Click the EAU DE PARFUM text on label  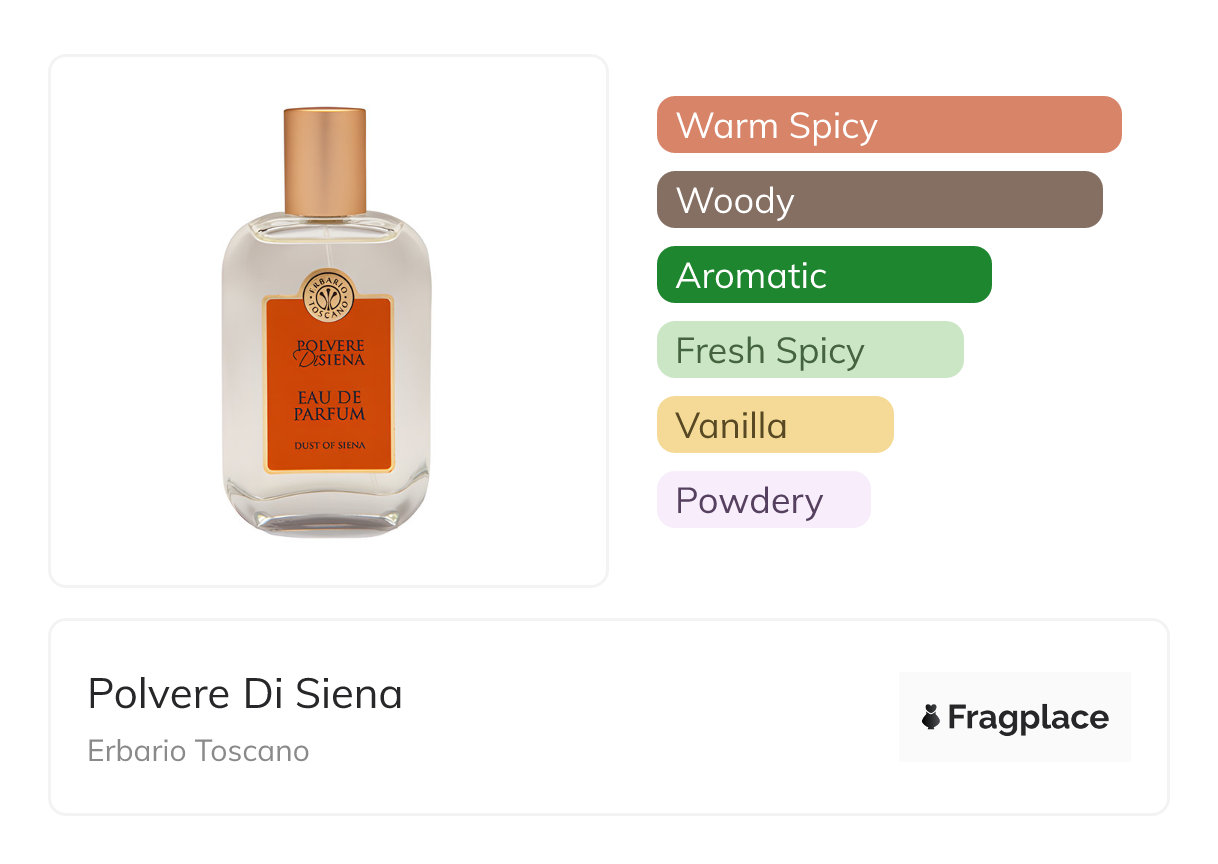coord(329,405)
